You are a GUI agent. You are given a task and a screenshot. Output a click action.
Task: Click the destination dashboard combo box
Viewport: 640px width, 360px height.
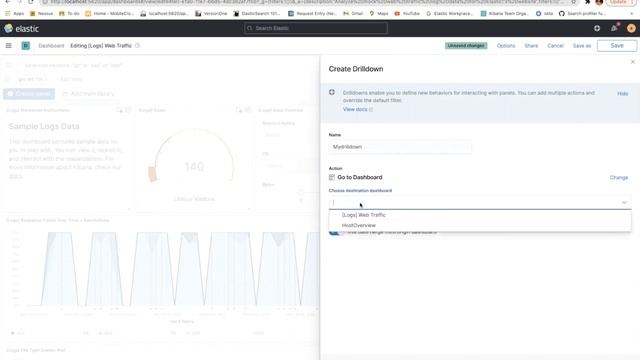(480, 202)
